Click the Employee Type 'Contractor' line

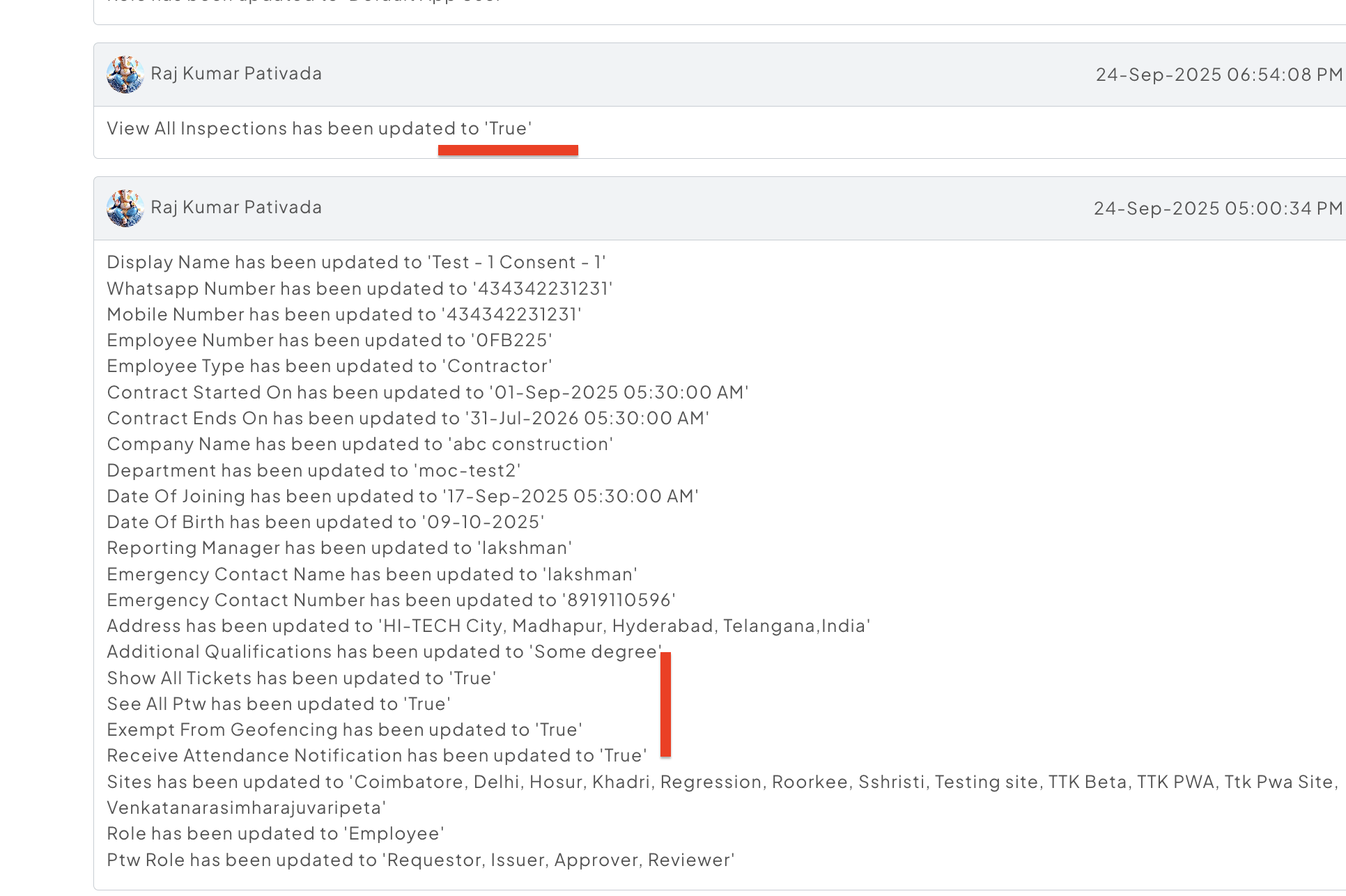click(x=329, y=366)
